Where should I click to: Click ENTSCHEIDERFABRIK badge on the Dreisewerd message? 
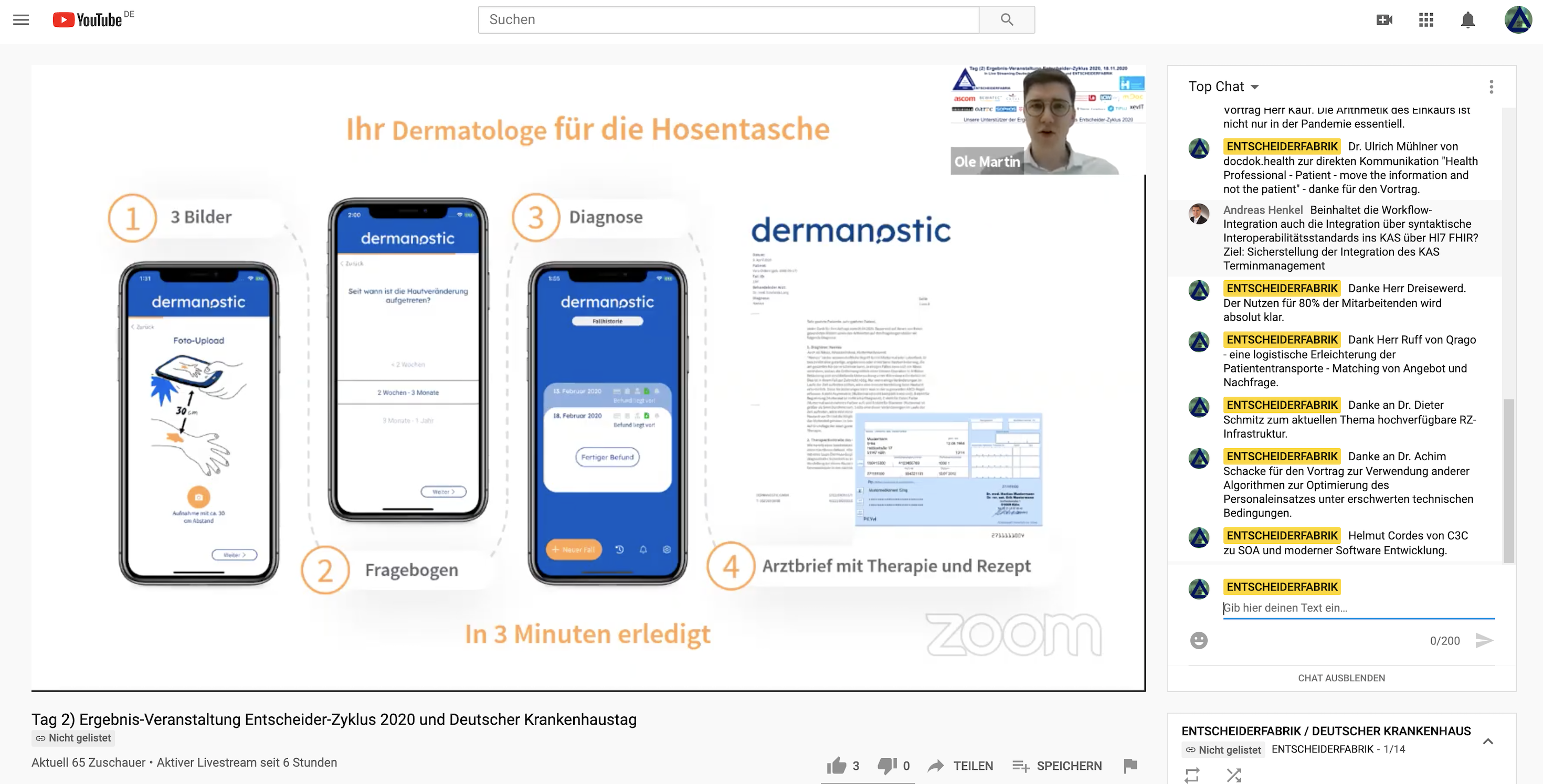point(1282,289)
